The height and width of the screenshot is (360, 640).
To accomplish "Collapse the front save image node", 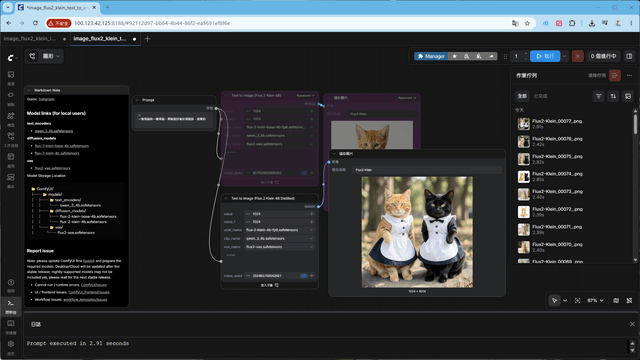I will click(334, 154).
